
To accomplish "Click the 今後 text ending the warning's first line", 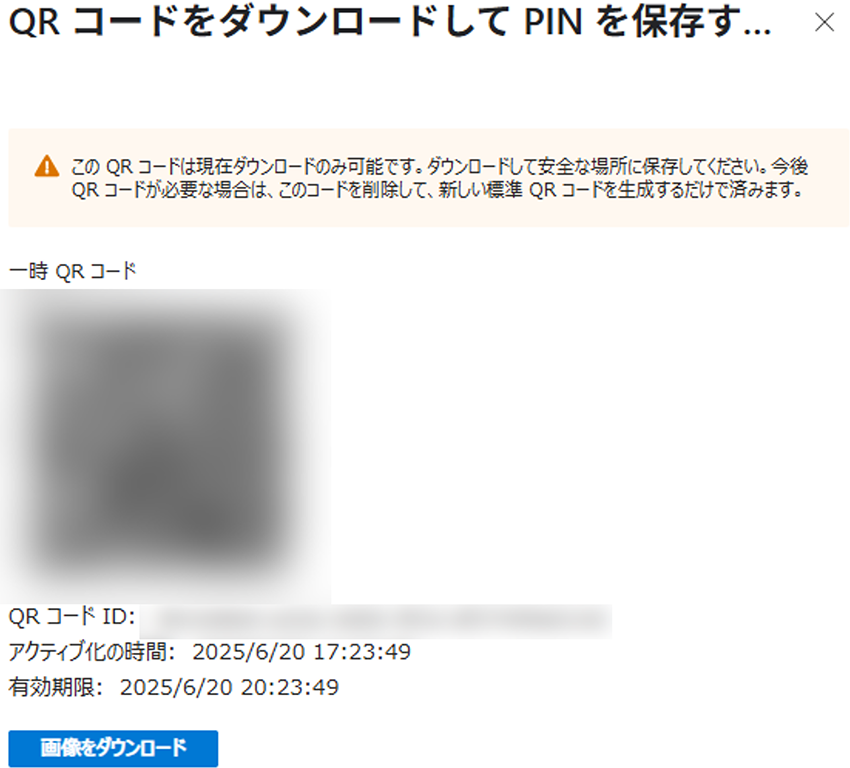I will [789, 166].
